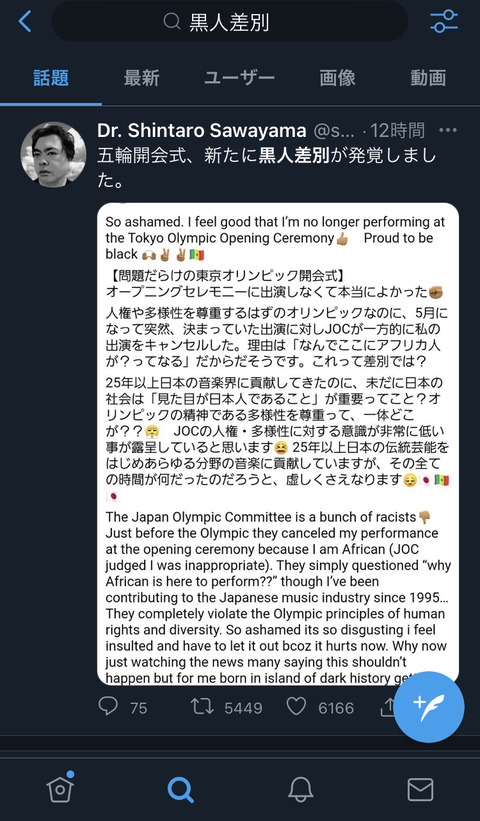
Task: Tap the reply speech bubble icon
Action: coord(108,706)
